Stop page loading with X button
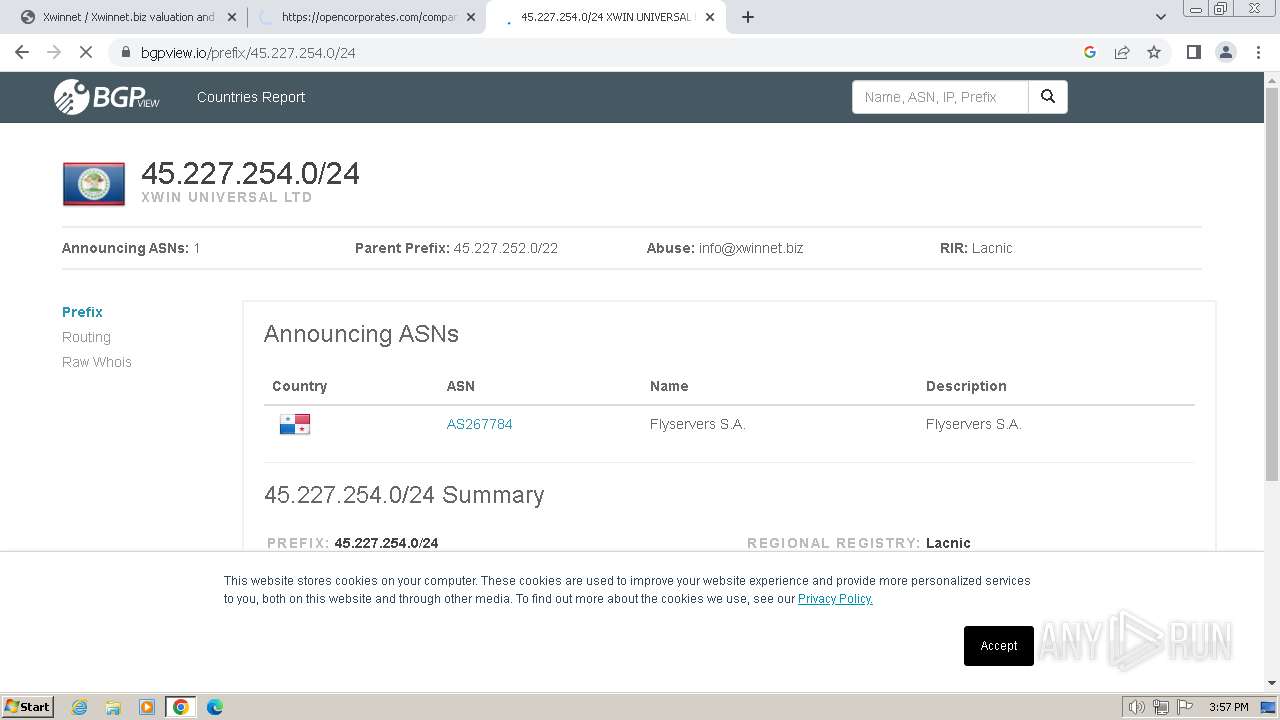The width and height of the screenshot is (1280, 720). 86,52
